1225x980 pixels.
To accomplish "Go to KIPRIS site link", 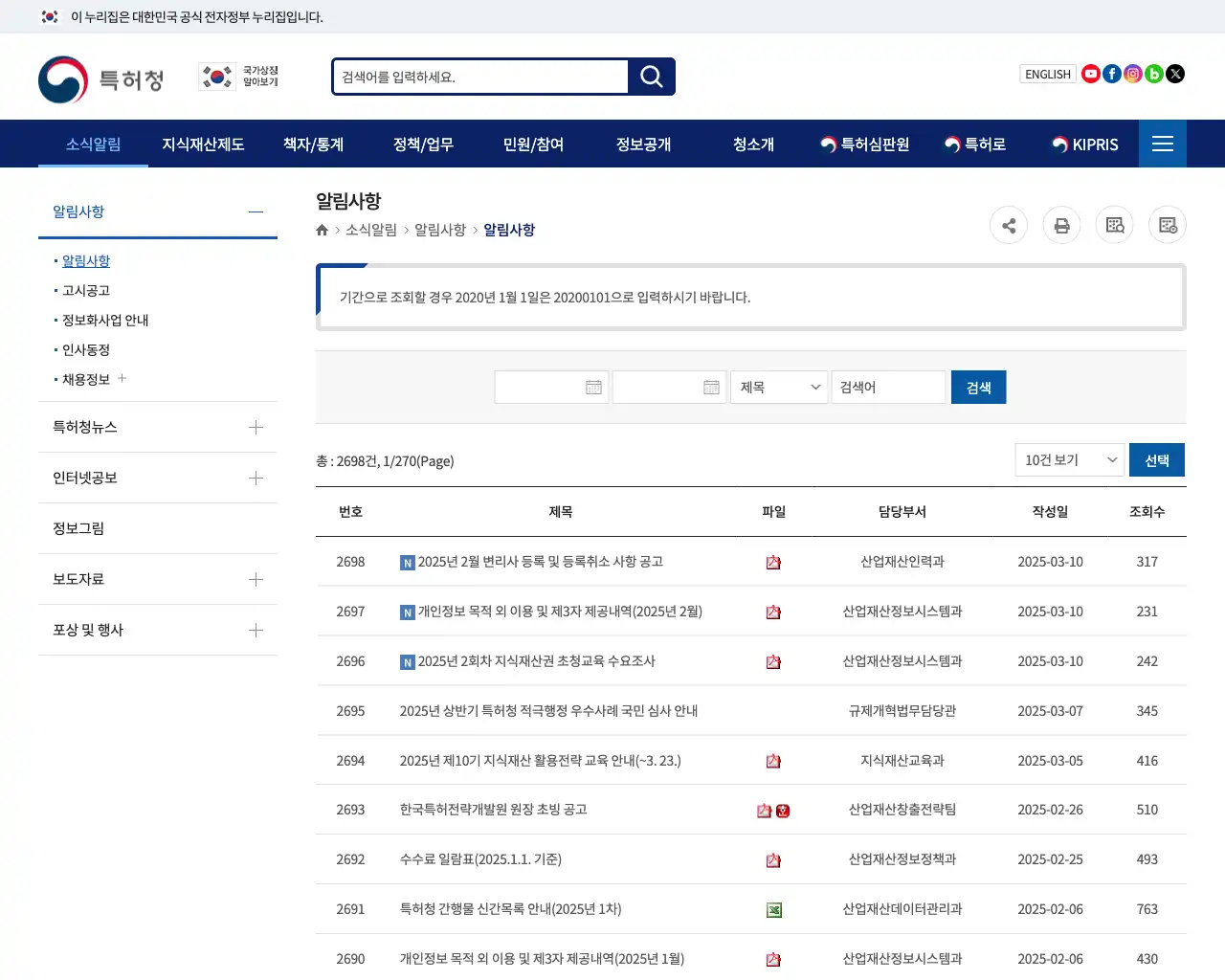I will [x=1084, y=144].
